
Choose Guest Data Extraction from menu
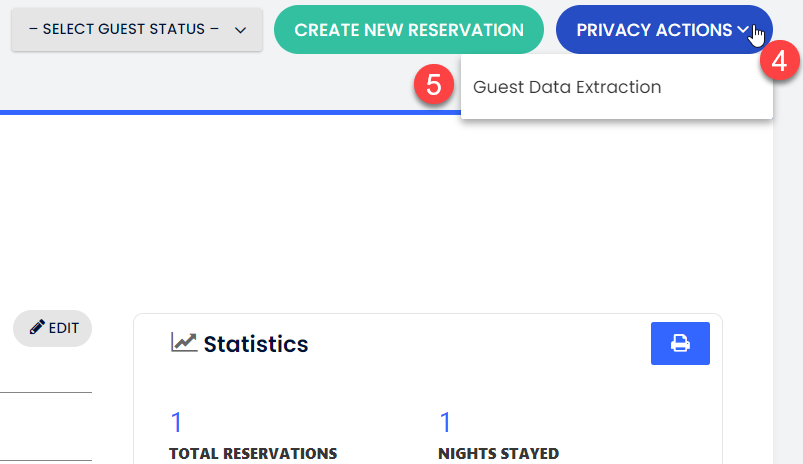[567, 87]
